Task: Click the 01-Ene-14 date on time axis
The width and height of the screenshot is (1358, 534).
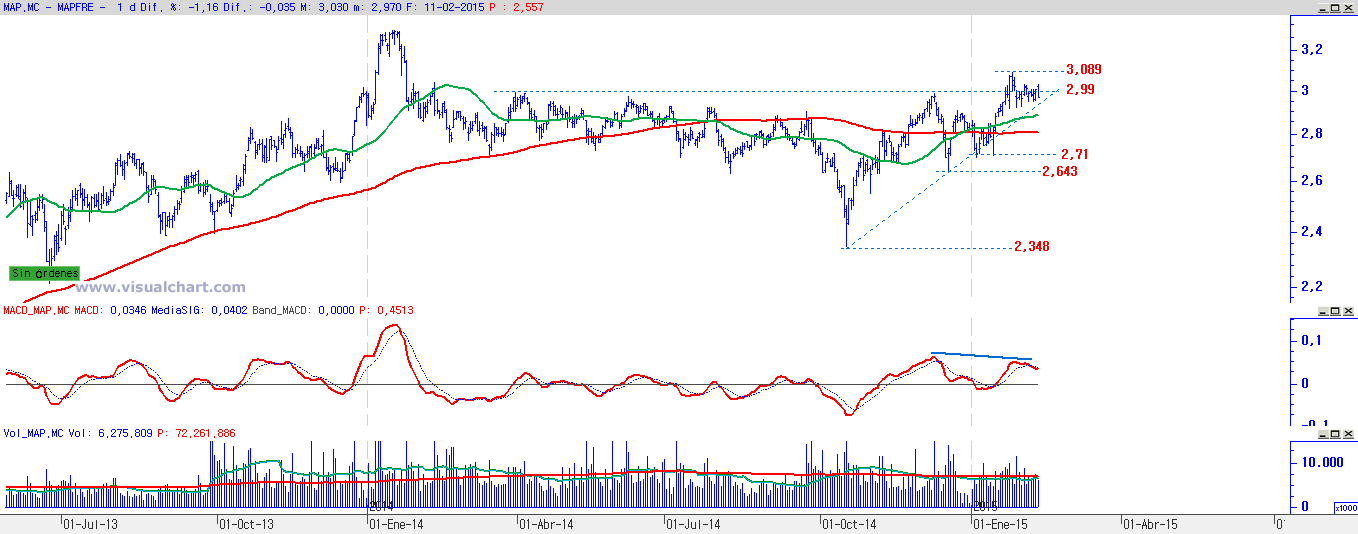Action: pyautogui.click(x=397, y=523)
